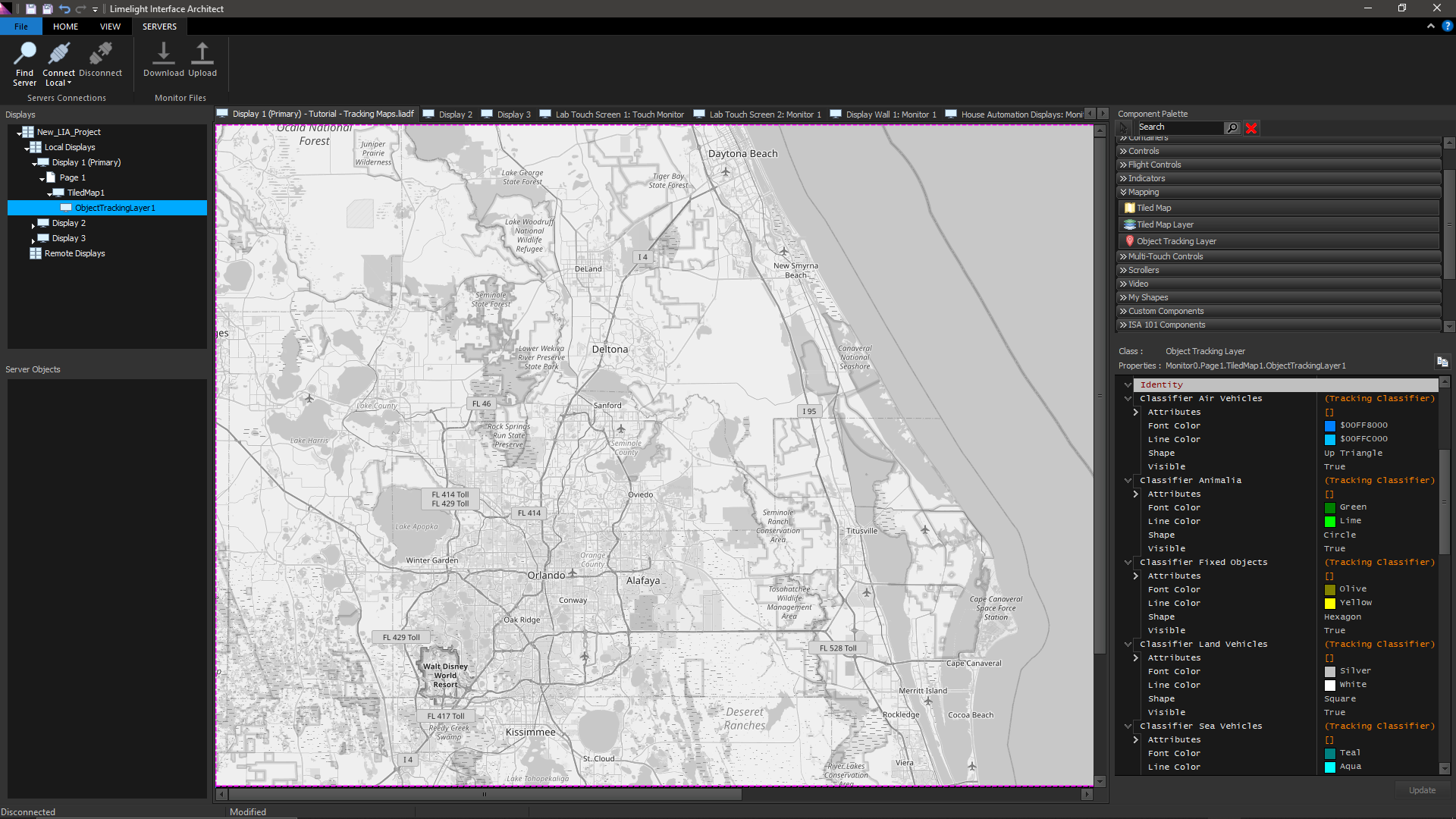This screenshot has height=819, width=1456.
Task: Clear the palette search with red X
Action: pos(1251,128)
